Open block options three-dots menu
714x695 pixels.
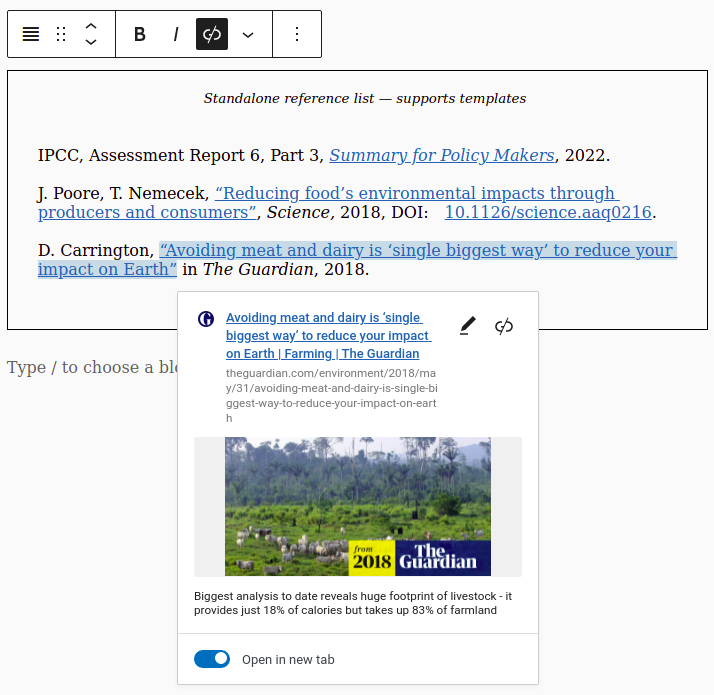coord(297,34)
